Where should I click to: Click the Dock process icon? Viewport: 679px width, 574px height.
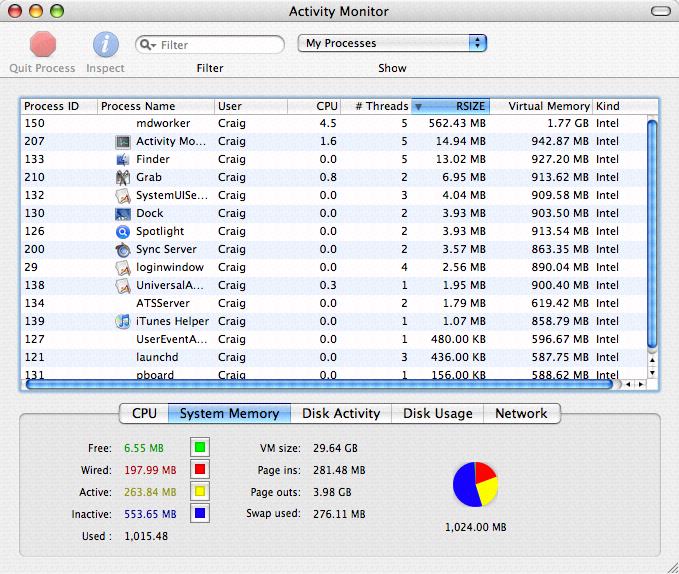pos(123,213)
